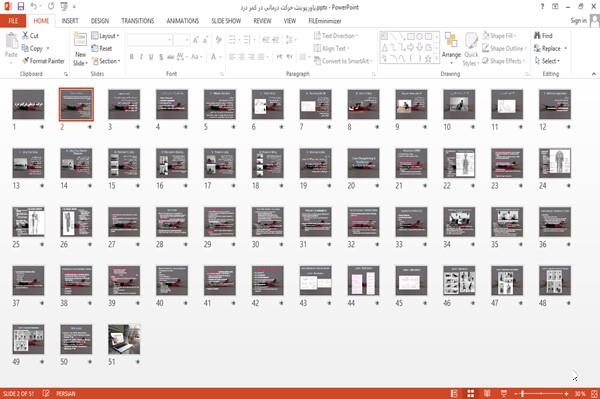The height and width of the screenshot is (399, 600).
Task: Click Sign in link
Action: (578, 20)
